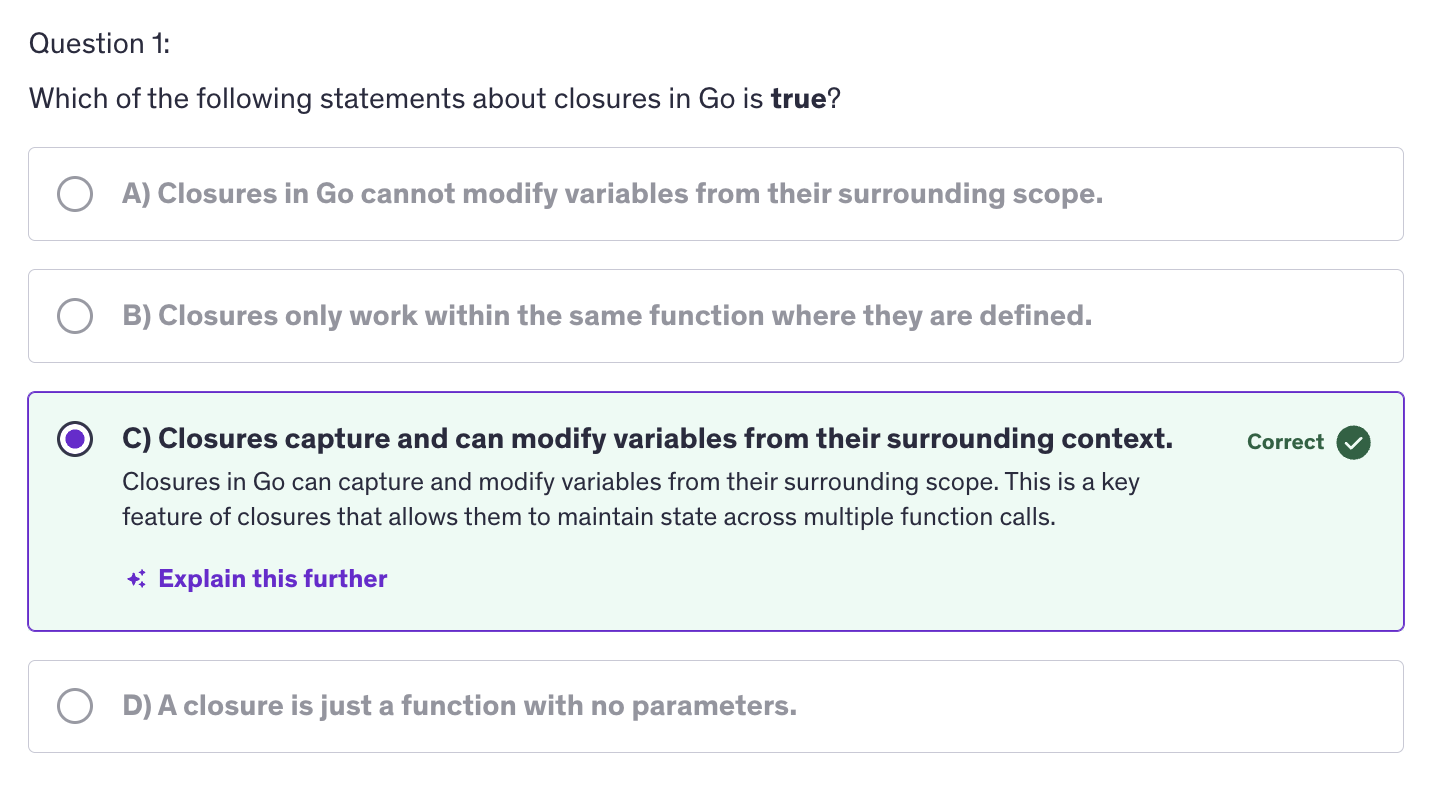Image resolution: width=1442 pixels, height=810 pixels.
Task: Click the question text about closures in Go
Action: (x=400, y=100)
